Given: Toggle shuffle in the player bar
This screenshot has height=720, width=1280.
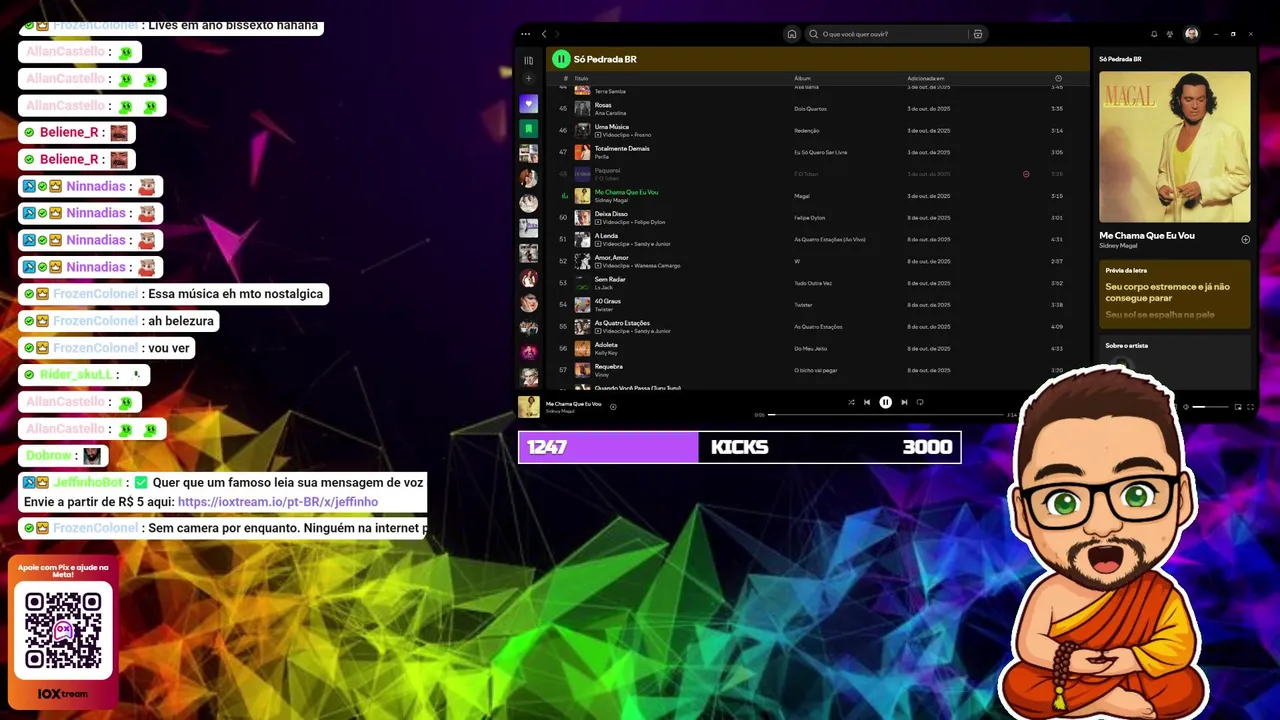Looking at the screenshot, I should click(x=851, y=402).
